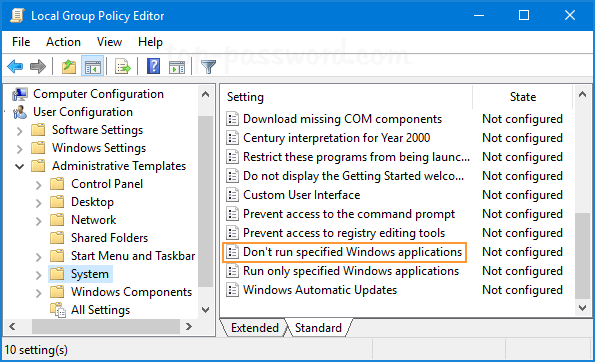The height and width of the screenshot is (362, 595).
Task: Go up one level with folder icon
Action: tap(69, 67)
